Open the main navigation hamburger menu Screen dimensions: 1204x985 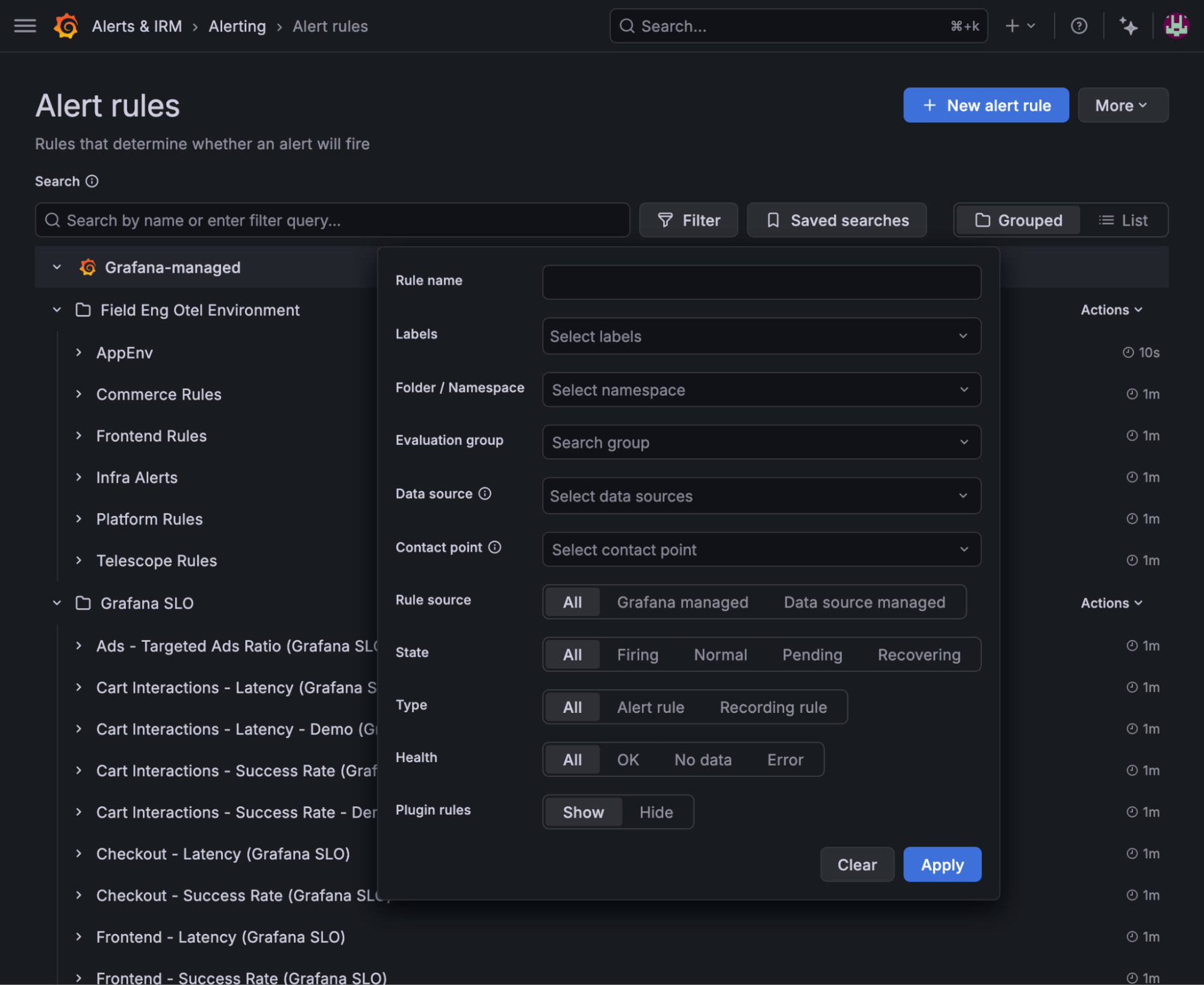[x=24, y=26]
